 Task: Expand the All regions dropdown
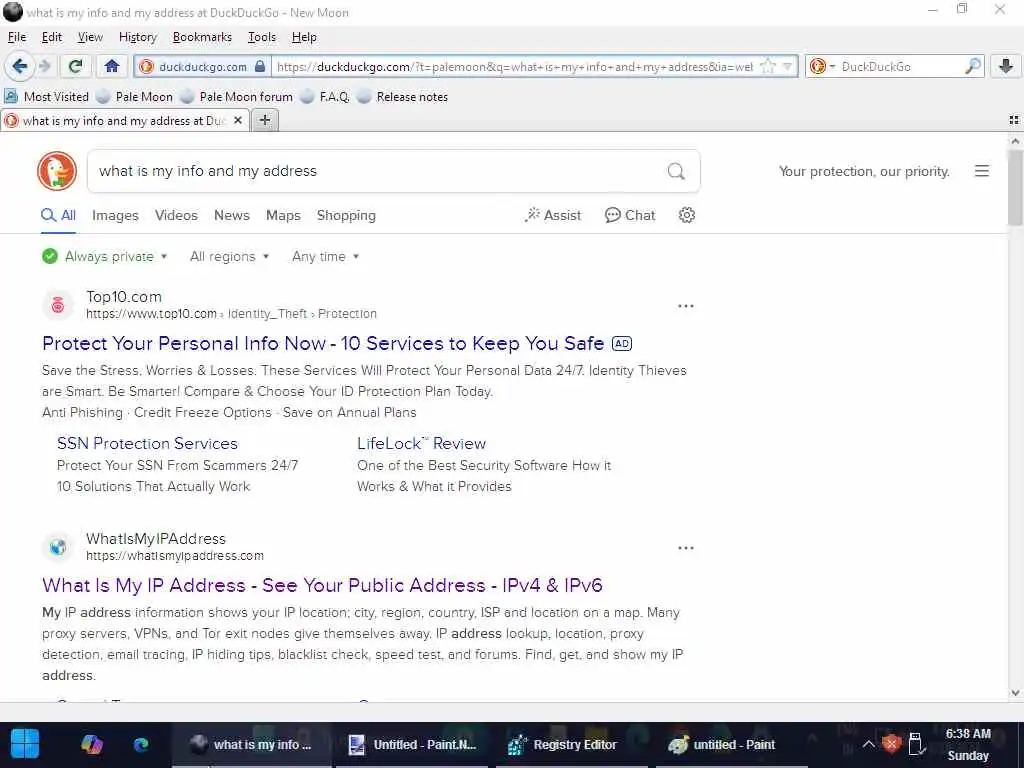tap(229, 257)
